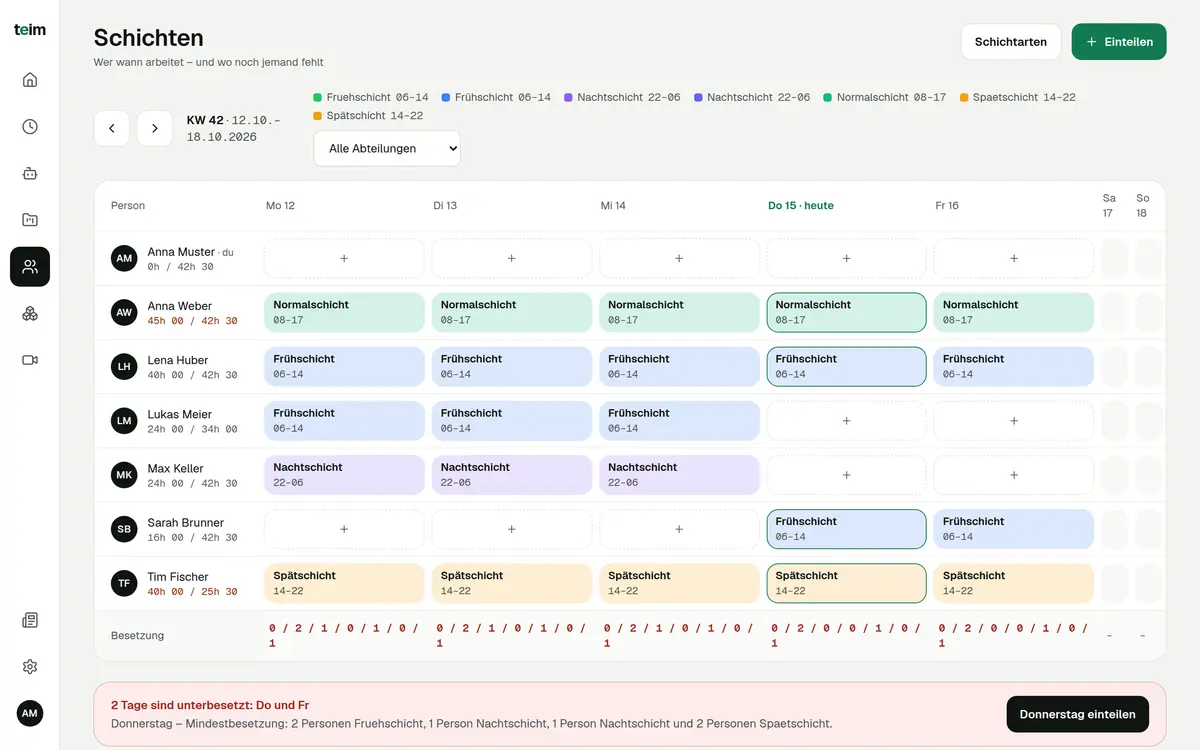Viewport: 1200px width, 750px height.
Task: Click the name Lukas Meier
Action: point(180,414)
